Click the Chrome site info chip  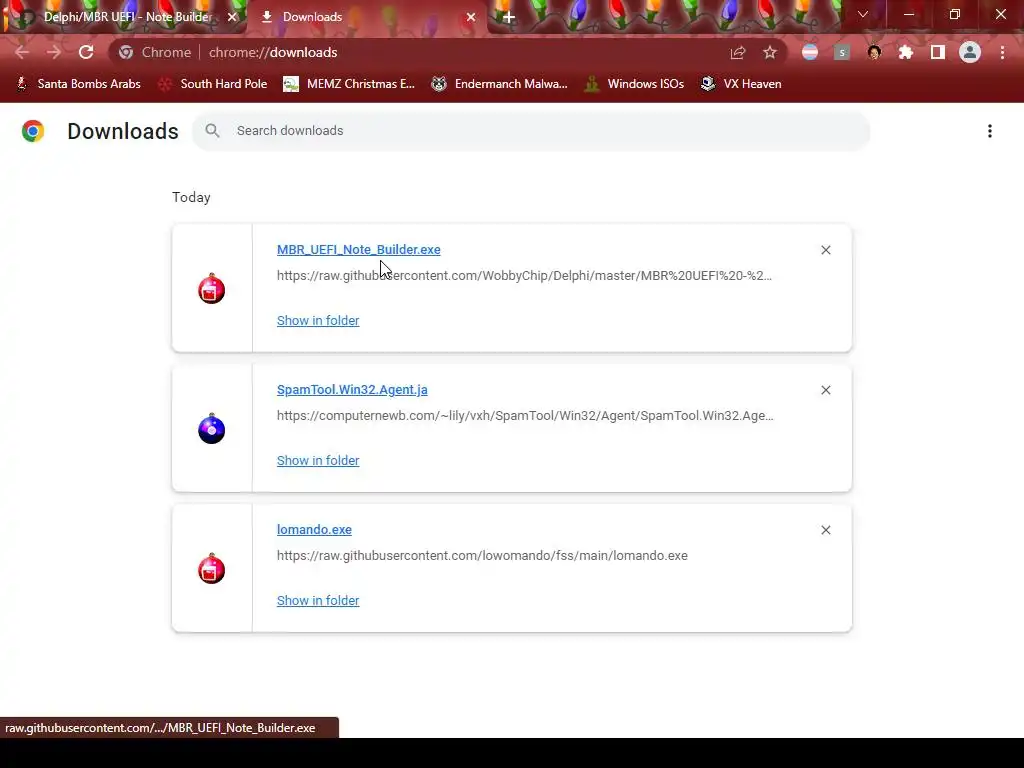[x=155, y=52]
